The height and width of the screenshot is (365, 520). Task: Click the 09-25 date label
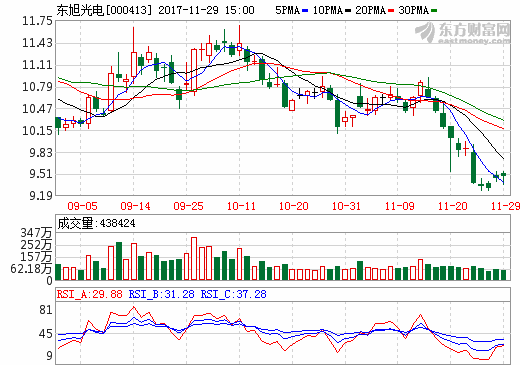tap(188, 206)
